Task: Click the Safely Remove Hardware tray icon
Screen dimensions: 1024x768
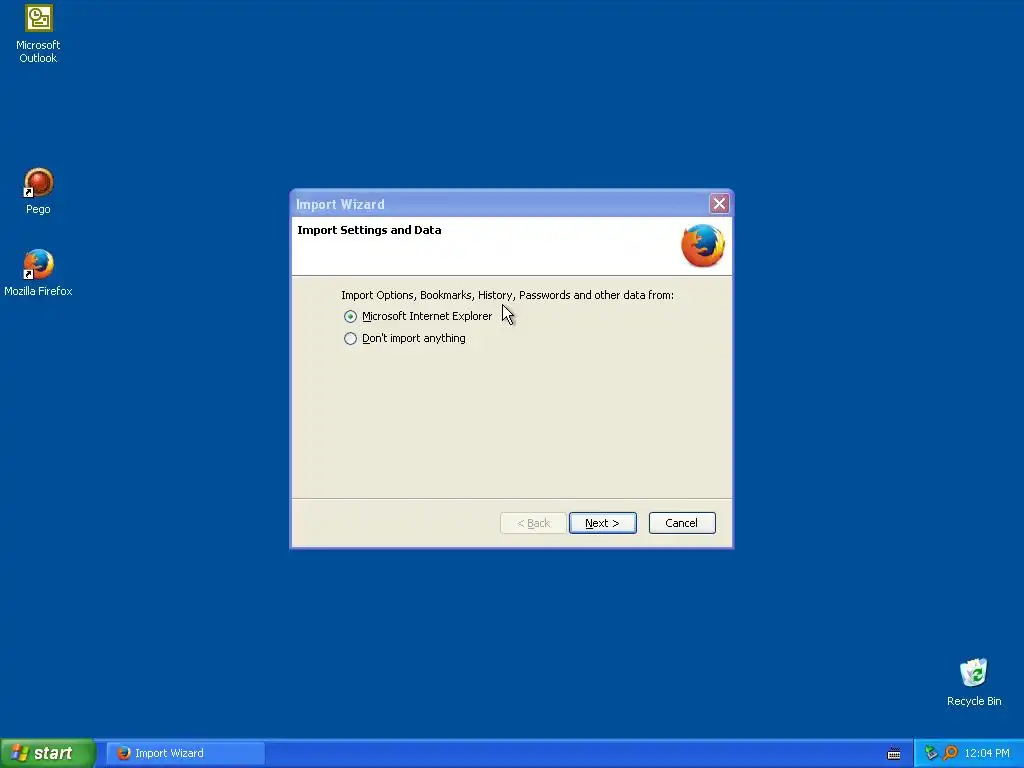Action: pyautogui.click(x=931, y=753)
